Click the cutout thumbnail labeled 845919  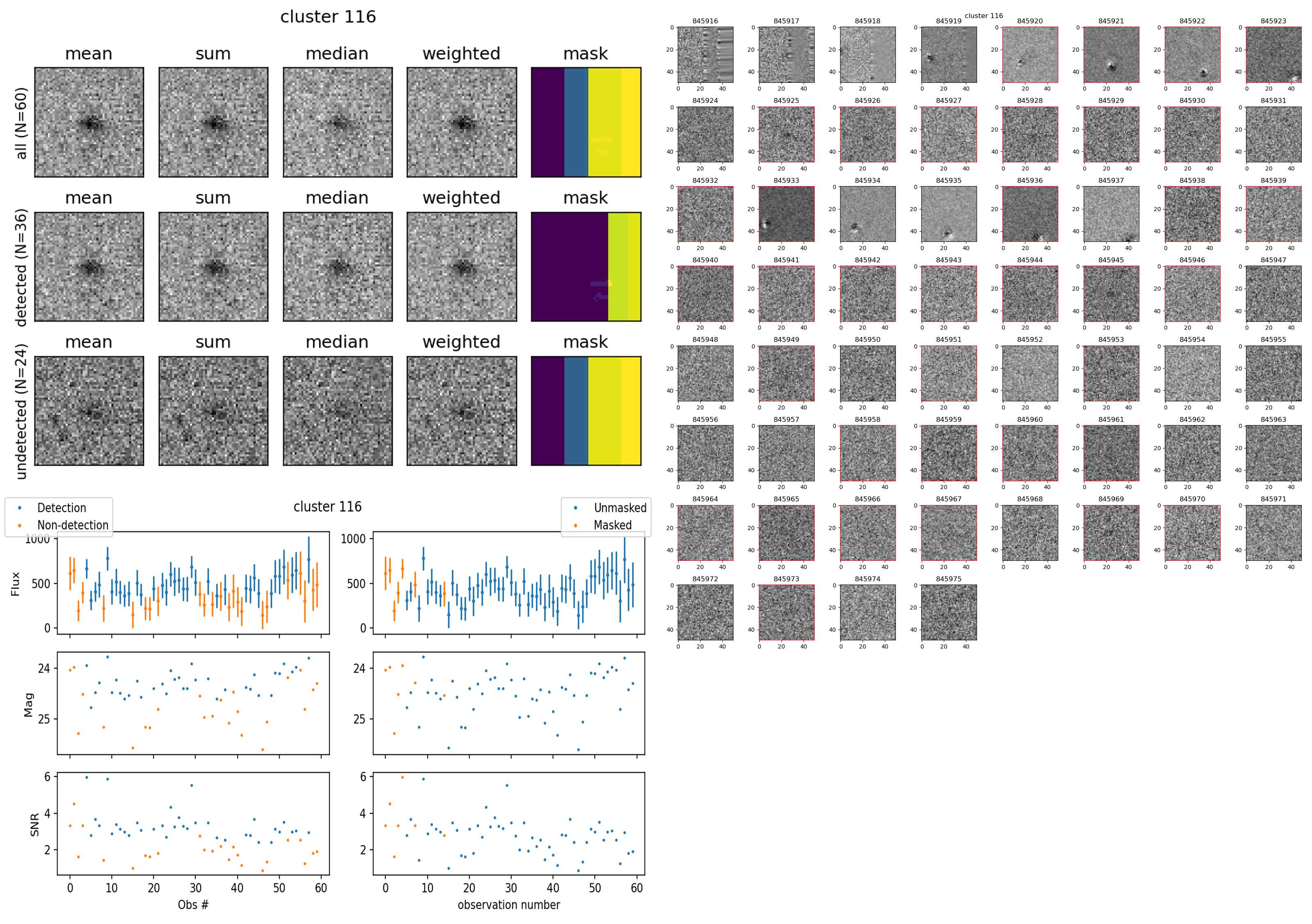pos(949,55)
